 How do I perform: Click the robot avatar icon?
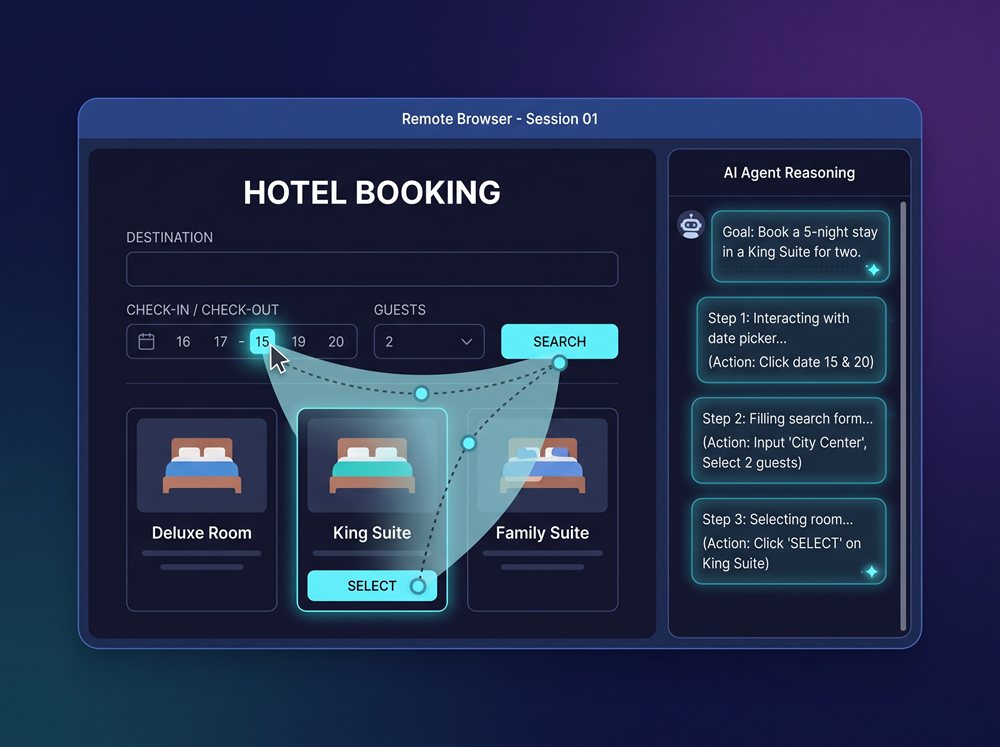coord(691,225)
